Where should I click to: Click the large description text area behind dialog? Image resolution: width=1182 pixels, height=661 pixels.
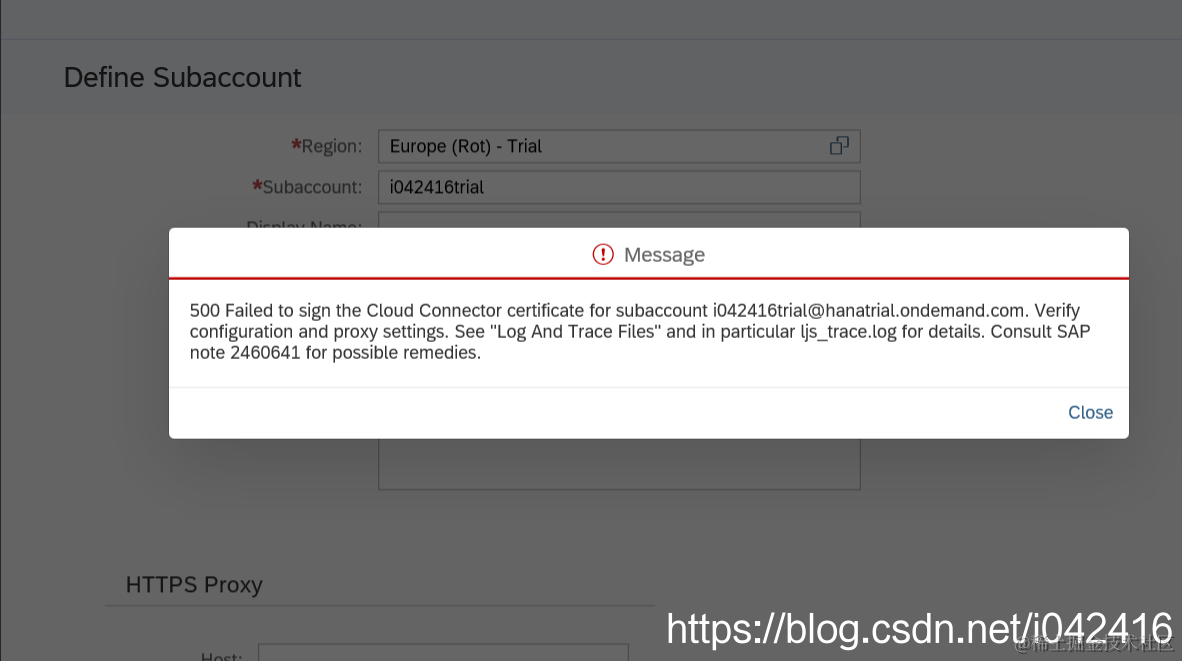tap(619, 464)
